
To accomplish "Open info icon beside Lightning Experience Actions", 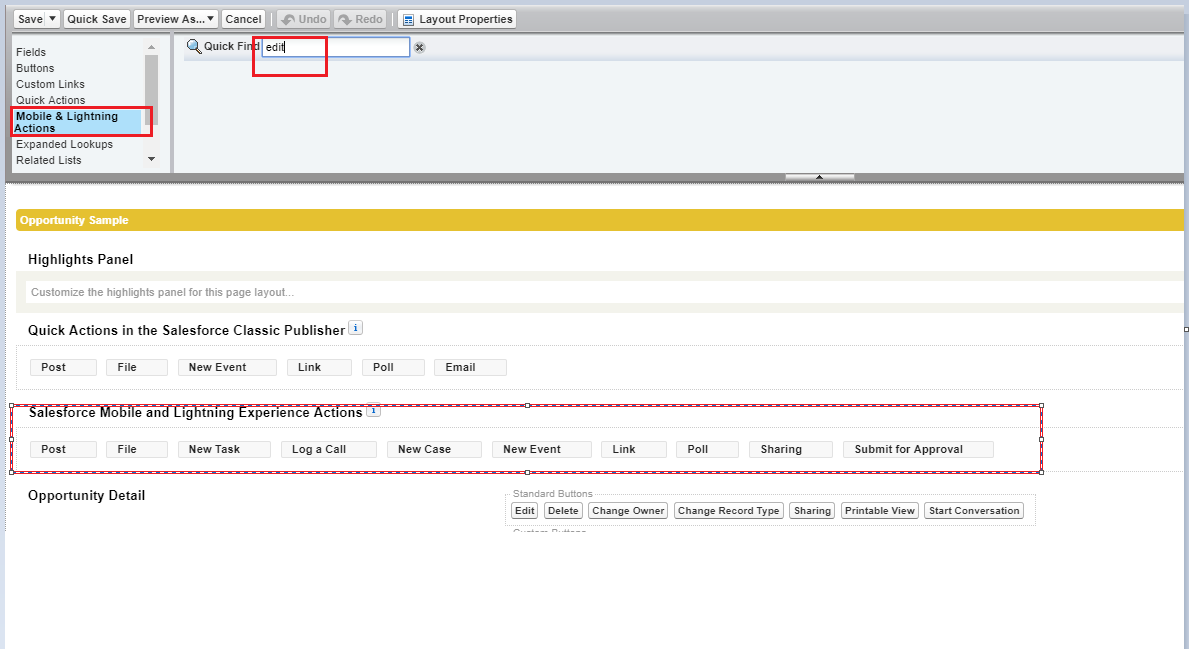I will [x=373, y=411].
